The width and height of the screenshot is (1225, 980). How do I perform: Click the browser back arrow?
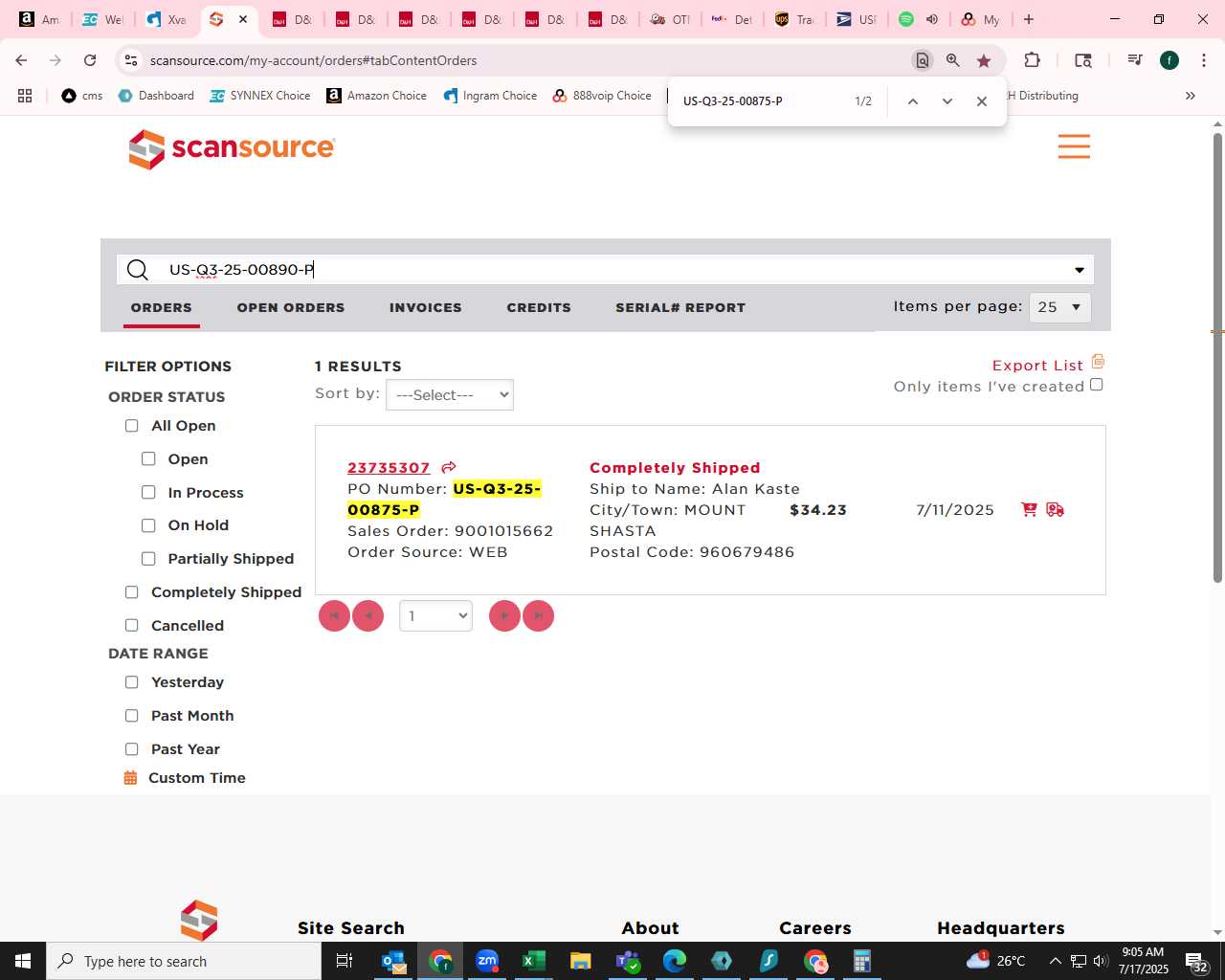point(21,60)
